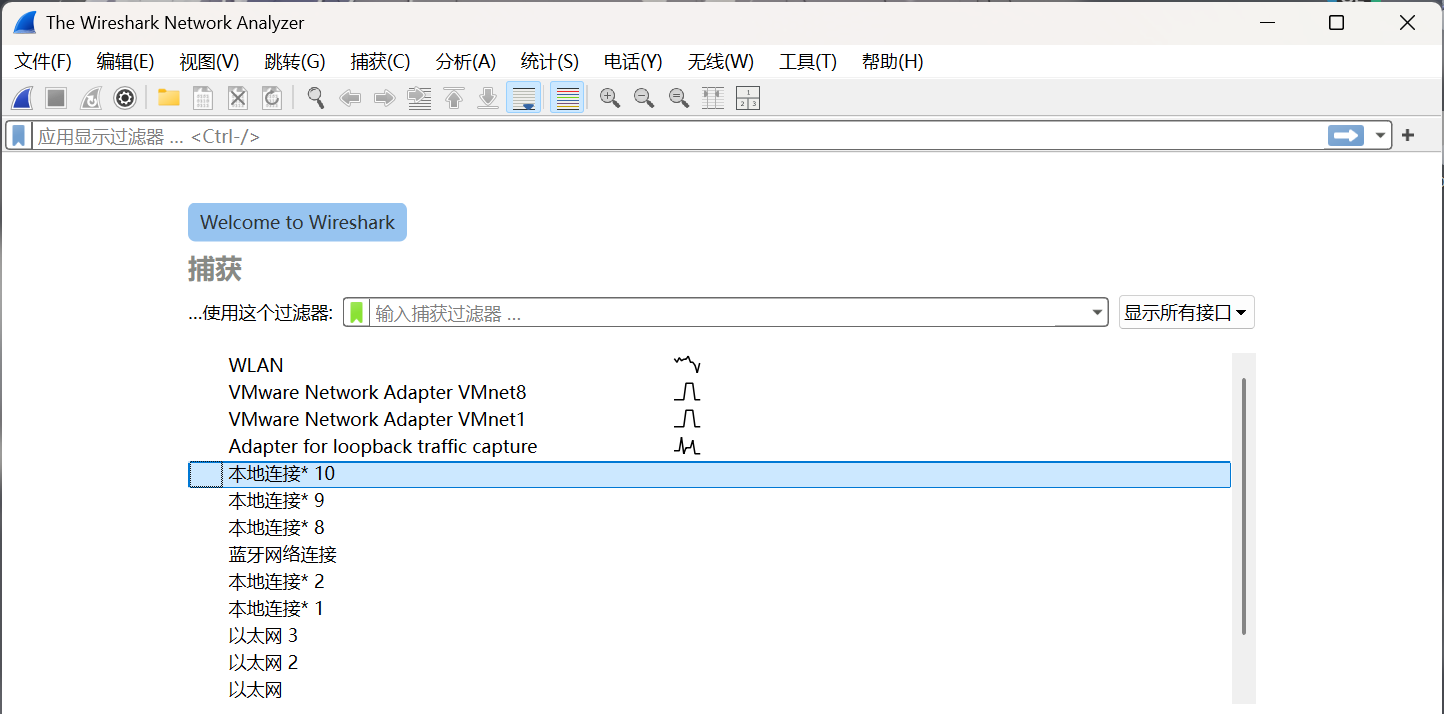Viewport: 1444px width, 714px height.
Task: Start capturing packets with shark fin icon
Action: (x=22, y=98)
